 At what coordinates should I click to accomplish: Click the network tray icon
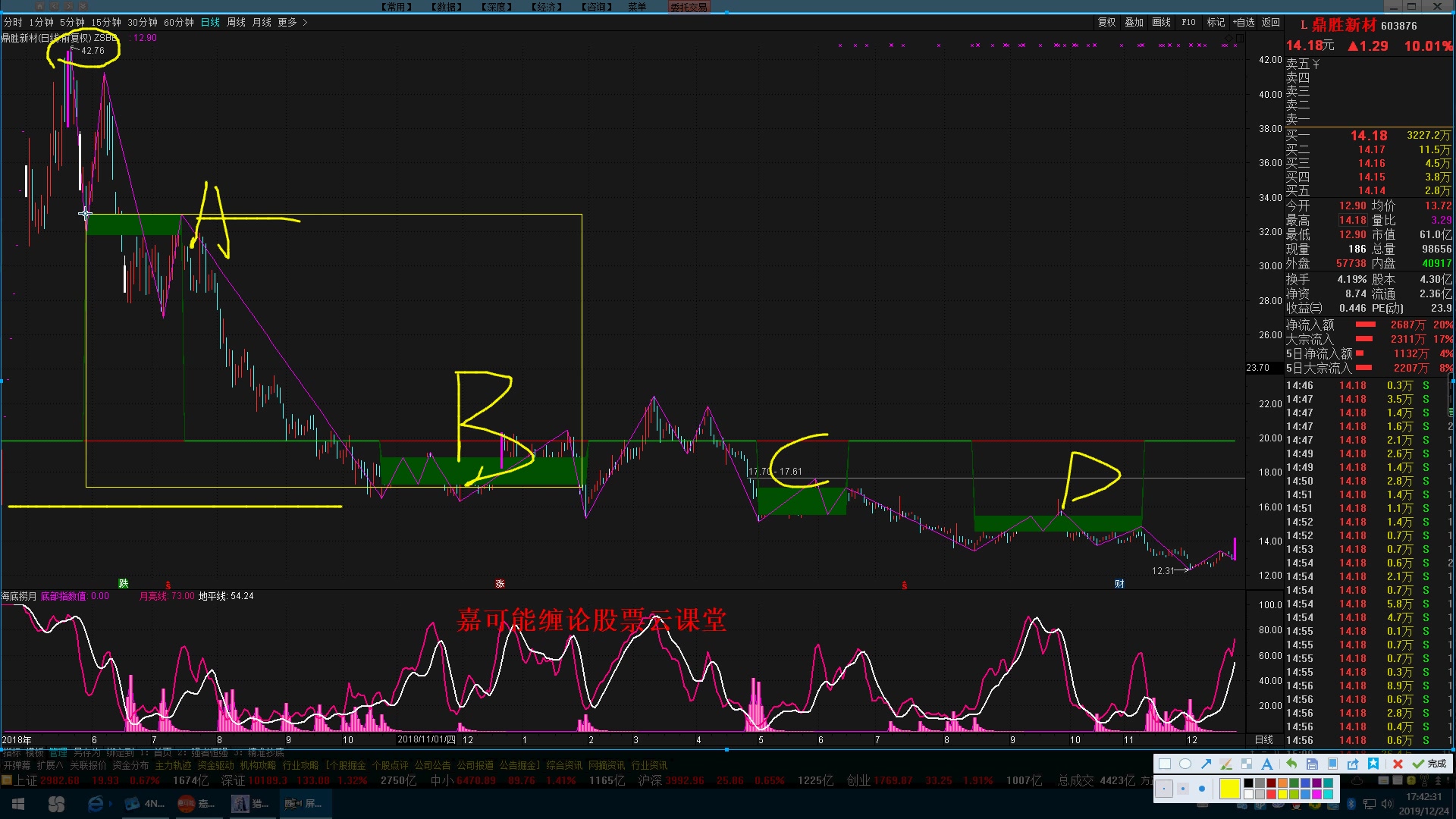[1370, 804]
